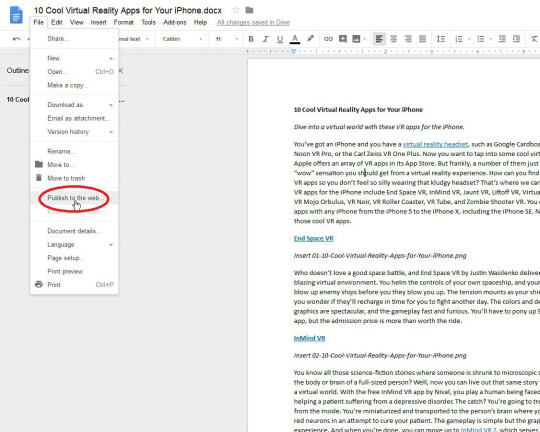540x432 pixels.
Task: Open the Add-ons menu
Action: [x=175, y=22]
